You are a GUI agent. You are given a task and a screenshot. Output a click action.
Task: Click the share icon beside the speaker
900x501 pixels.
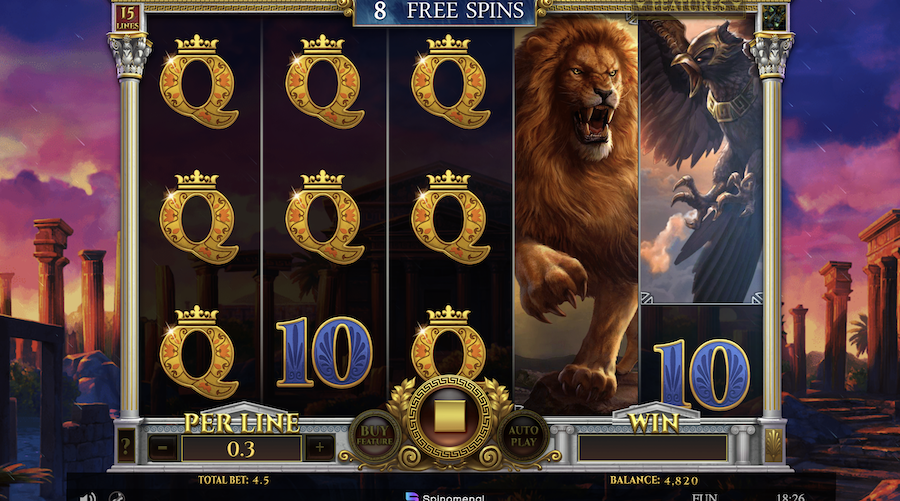[x=117, y=497]
